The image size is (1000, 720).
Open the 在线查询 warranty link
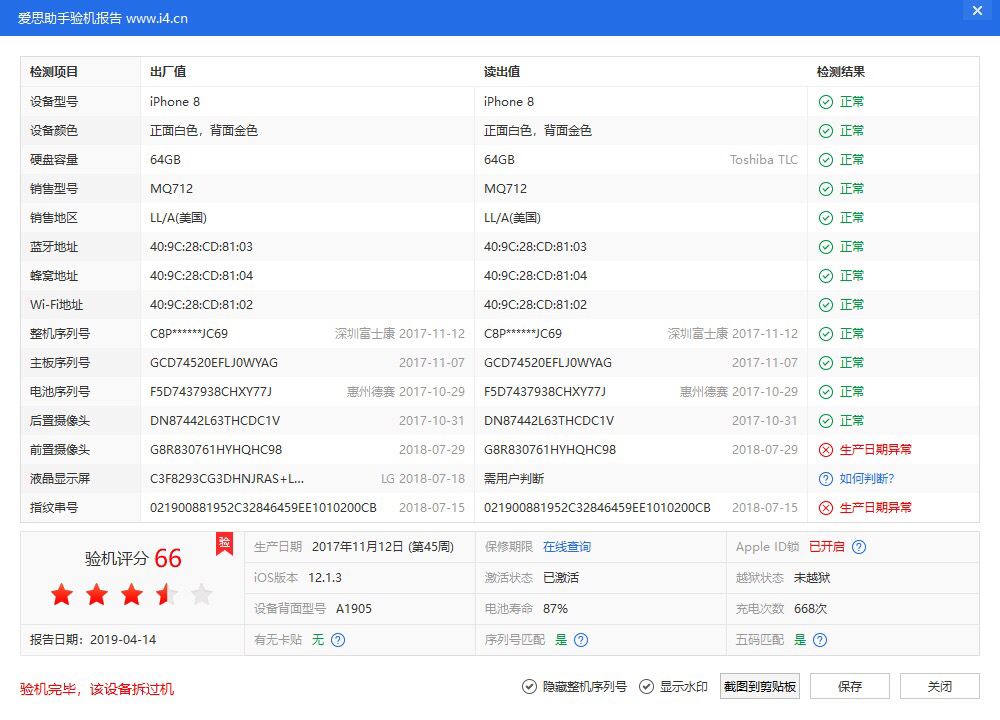[x=567, y=547]
